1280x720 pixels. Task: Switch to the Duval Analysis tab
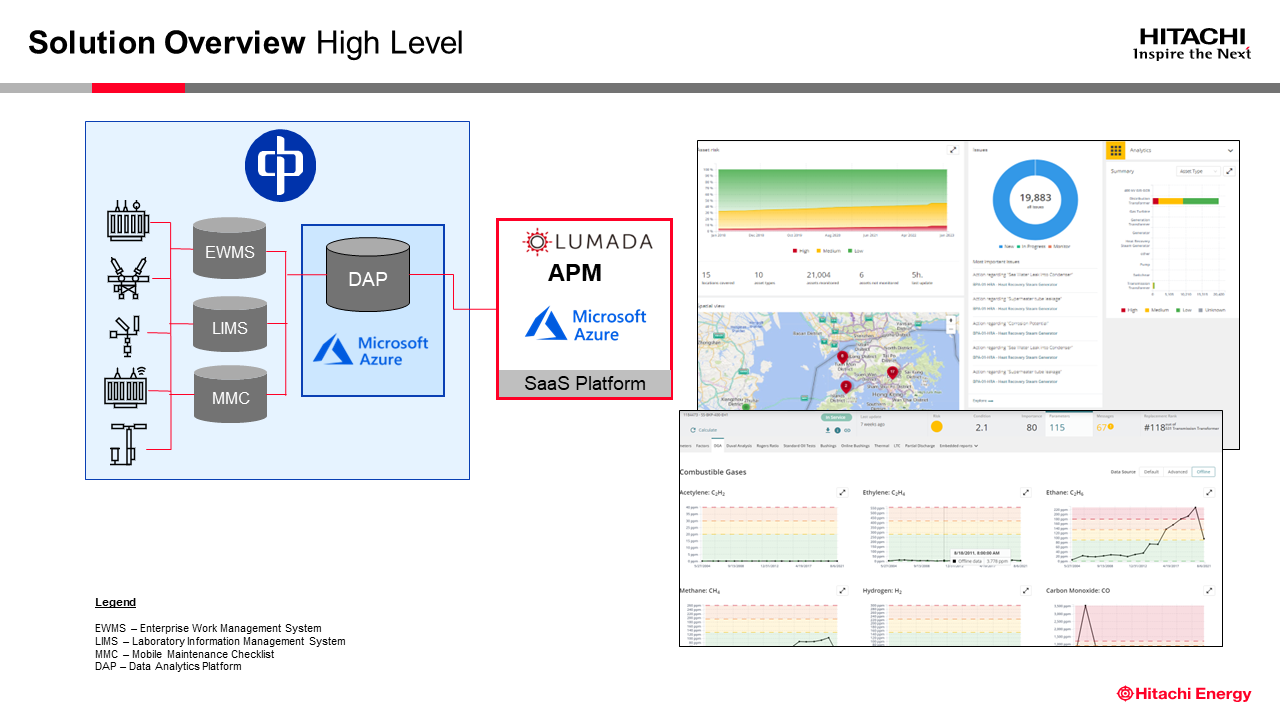[739, 446]
